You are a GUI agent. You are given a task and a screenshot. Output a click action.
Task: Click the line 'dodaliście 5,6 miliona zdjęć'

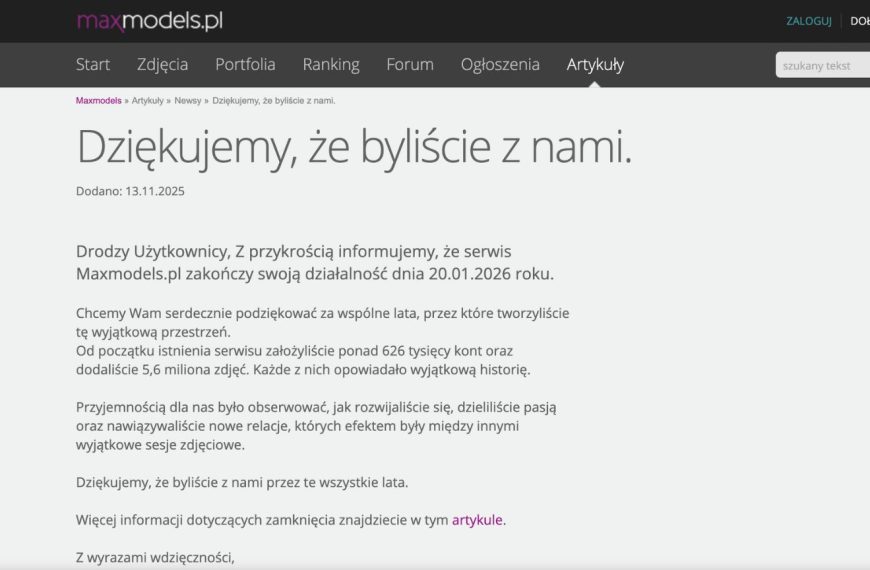pyautogui.click(x=304, y=370)
